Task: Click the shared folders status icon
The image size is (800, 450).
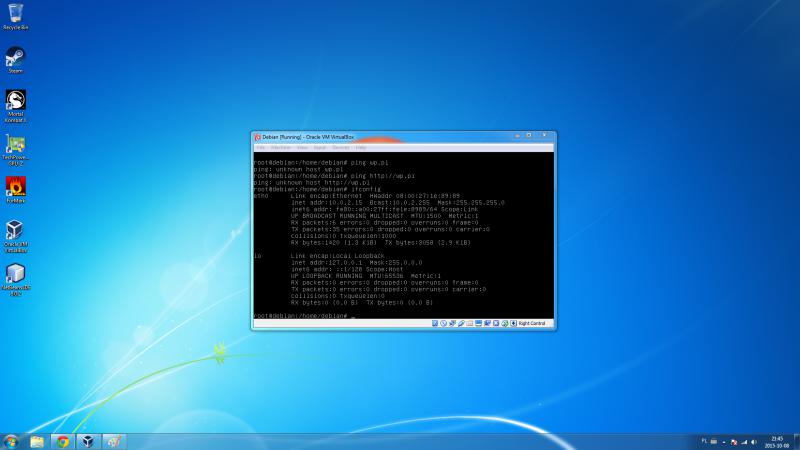Action: (471, 323)
